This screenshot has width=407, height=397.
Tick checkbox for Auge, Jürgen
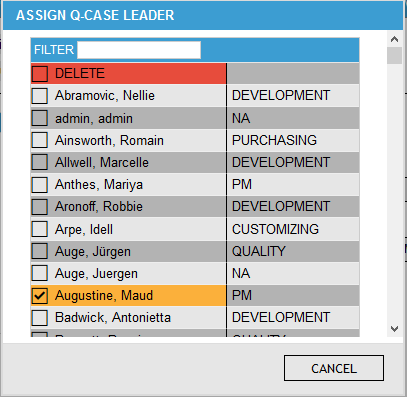[40, 251]
